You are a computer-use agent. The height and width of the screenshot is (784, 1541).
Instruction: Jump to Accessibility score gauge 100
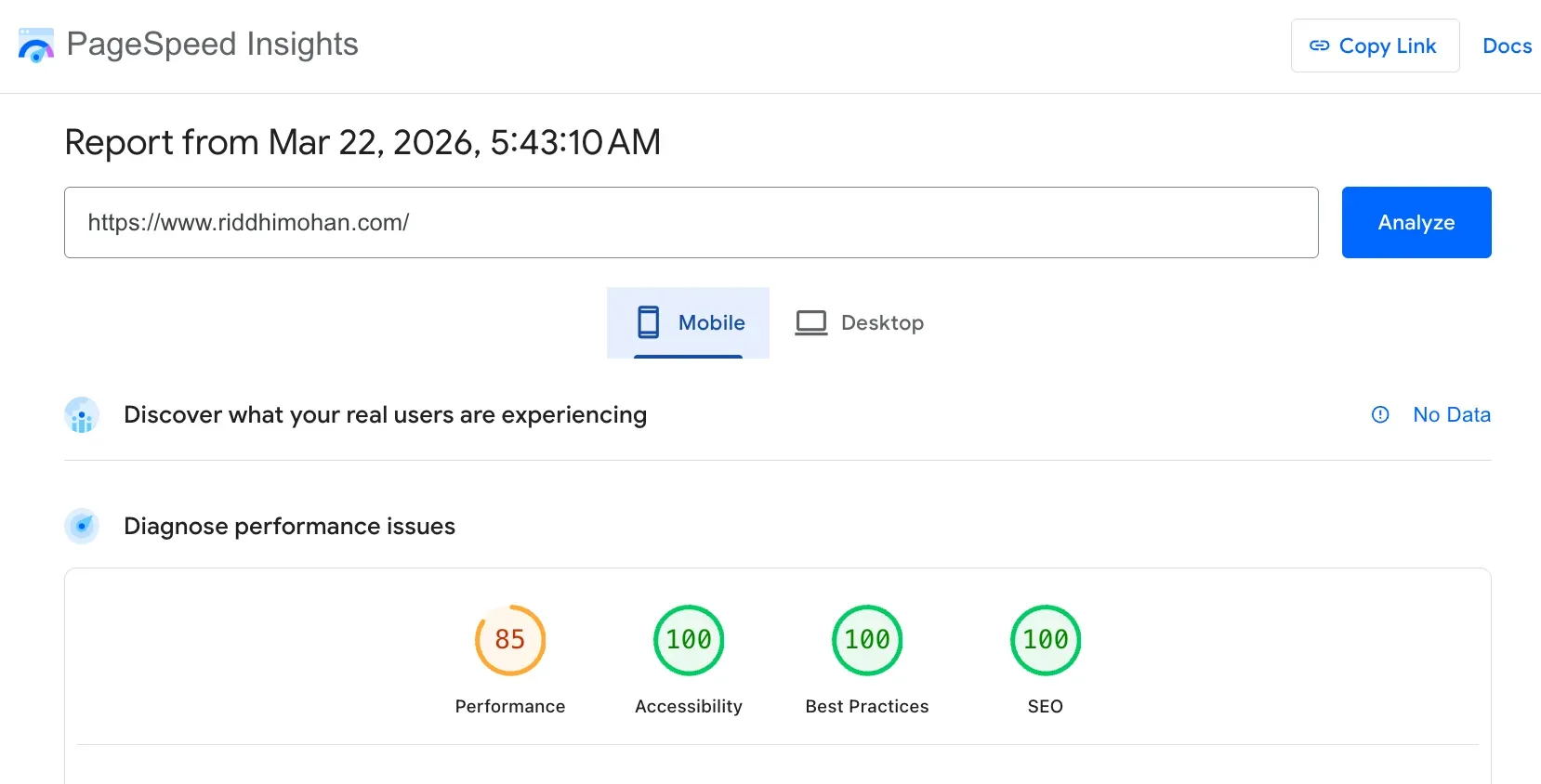tap(689, 640)
